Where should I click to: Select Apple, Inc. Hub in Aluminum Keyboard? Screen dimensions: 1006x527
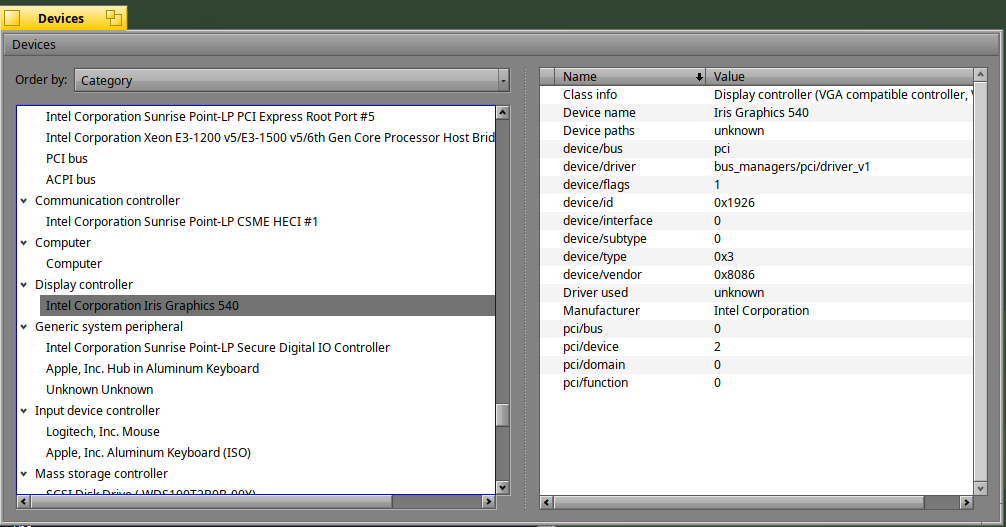click(x=152, y=368)
